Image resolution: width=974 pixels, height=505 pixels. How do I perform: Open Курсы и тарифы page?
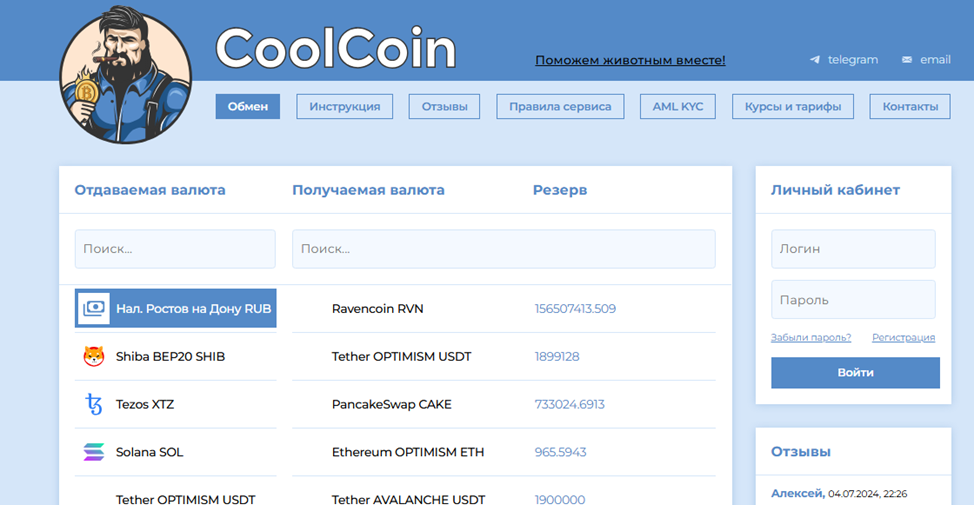pyautogui.click(x=793, y=106)
